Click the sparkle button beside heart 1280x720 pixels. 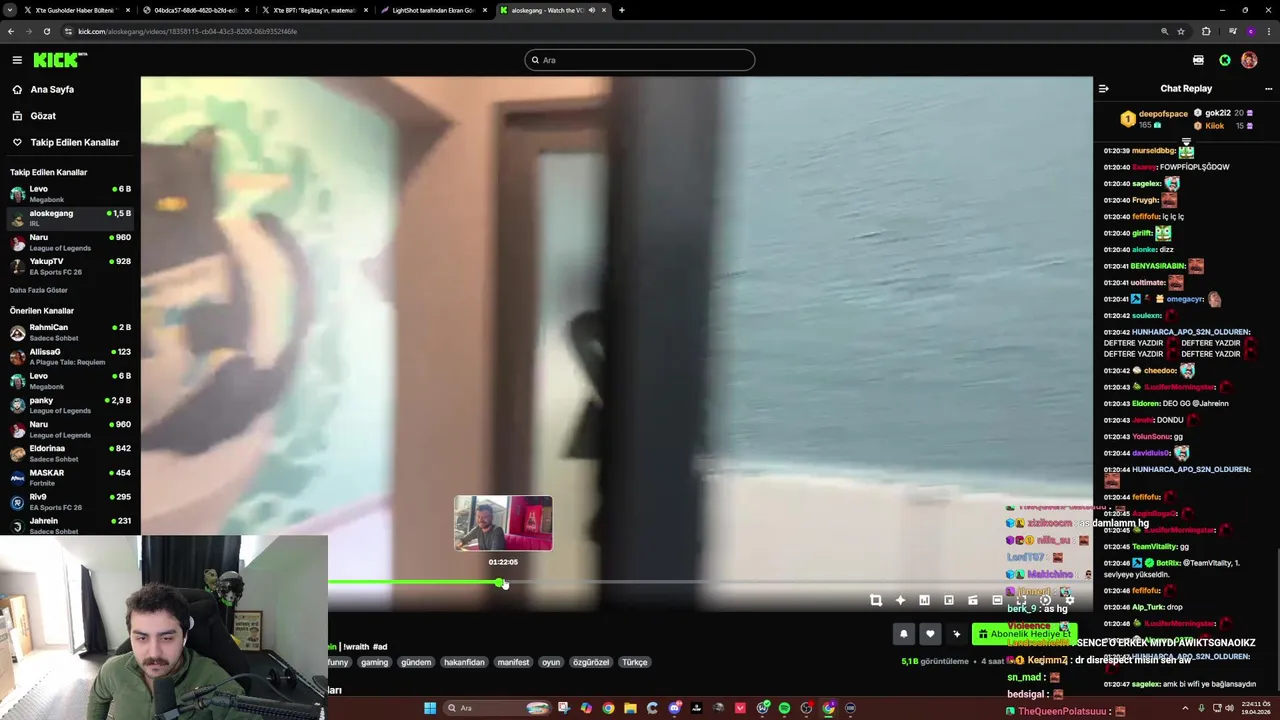coord(956,634)
